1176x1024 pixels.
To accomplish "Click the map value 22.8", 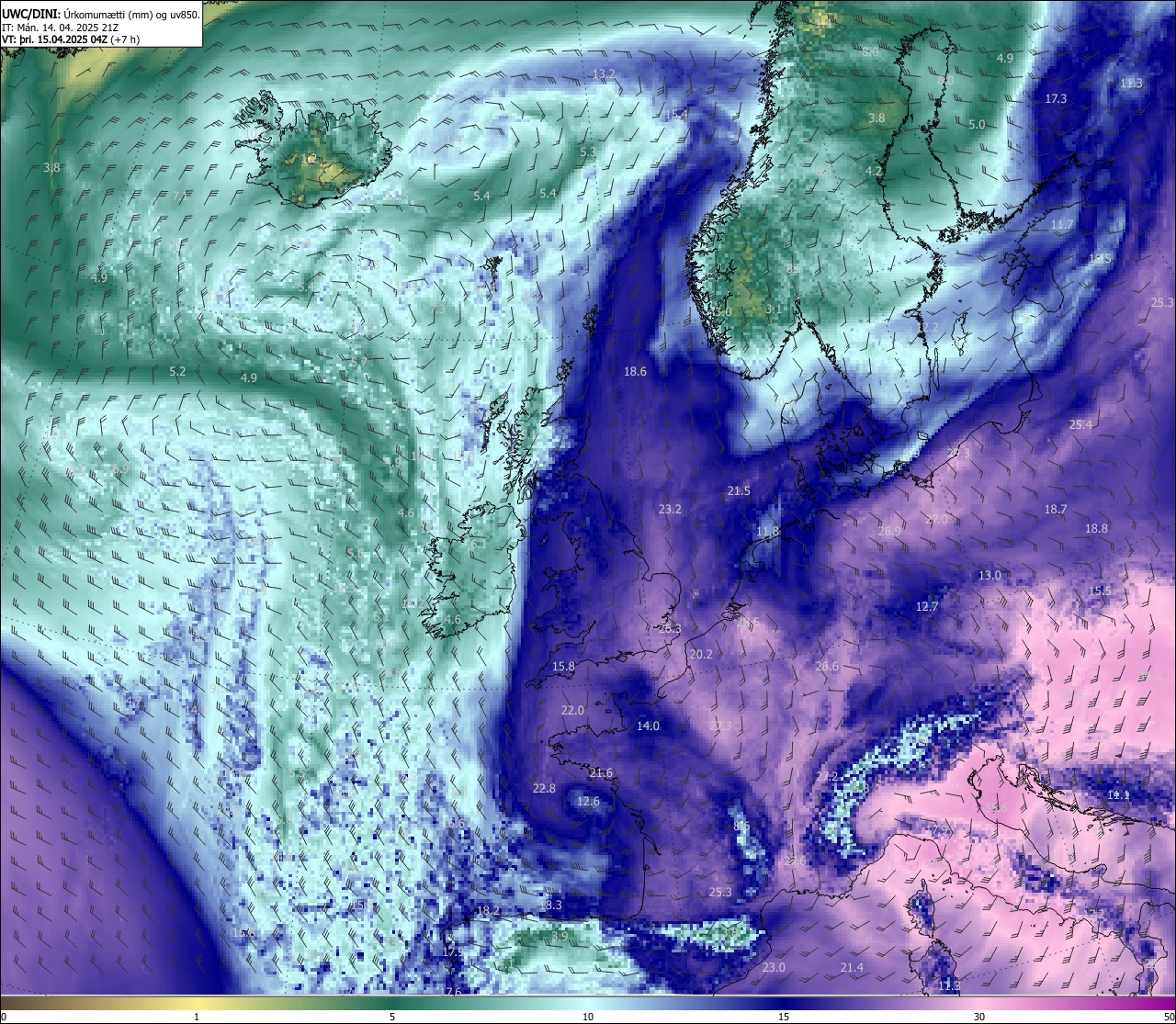I will click(x=544, y=788).
